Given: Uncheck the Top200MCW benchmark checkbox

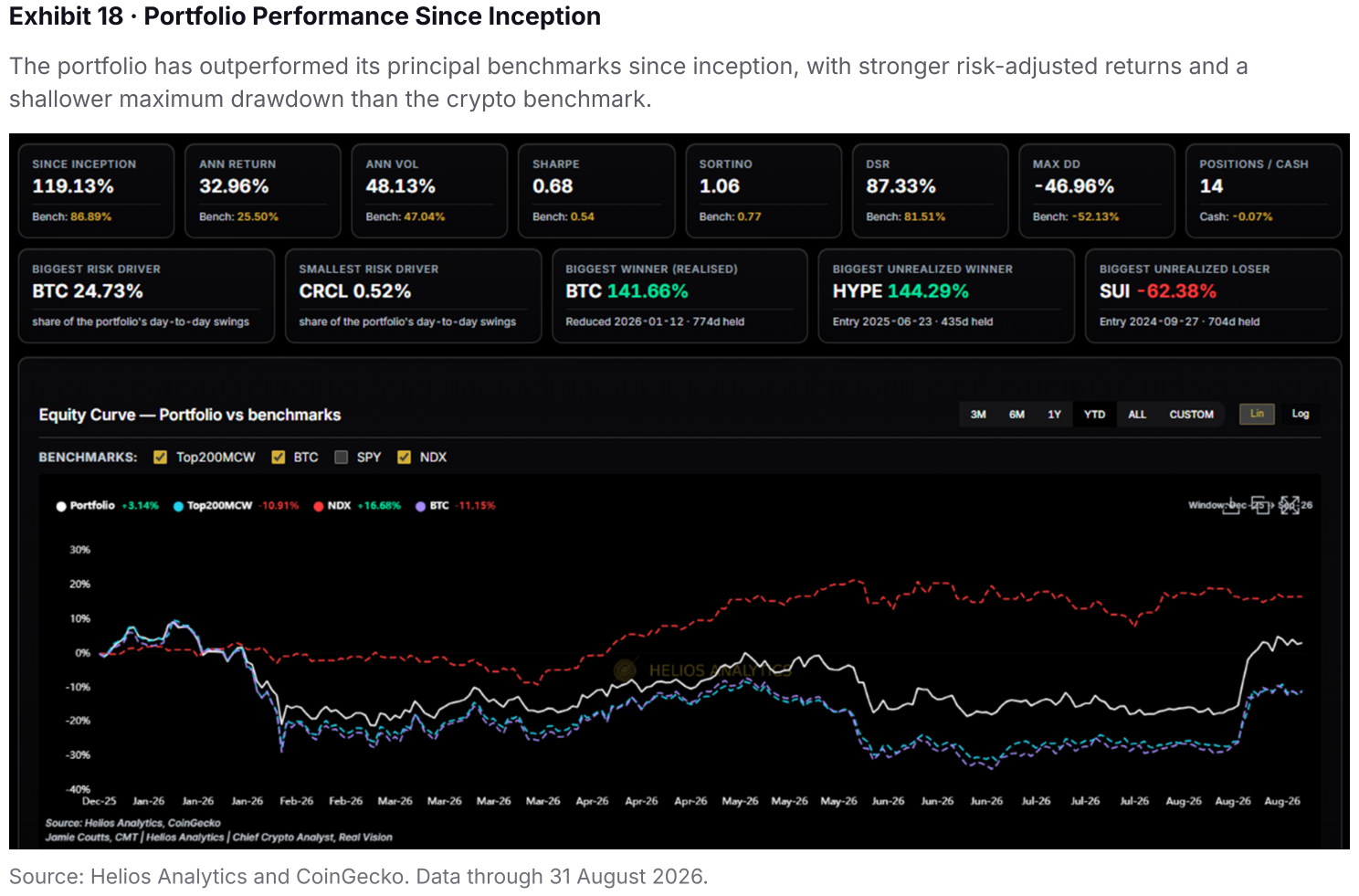Looking at the screenshot, I should click(x=161, y=458).
